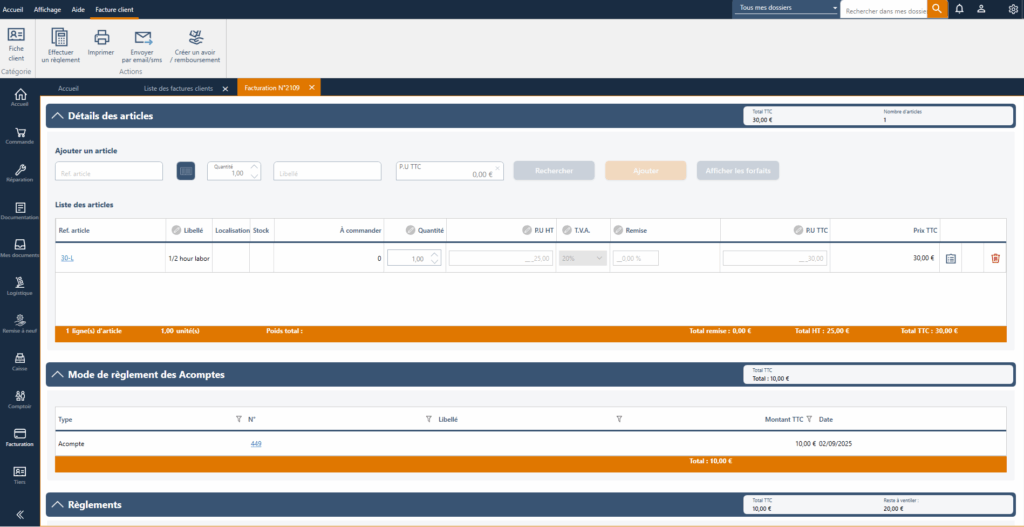Screen dimensions: 1024x527
Task: Open the Affichage menu
Action: point(47,9)
